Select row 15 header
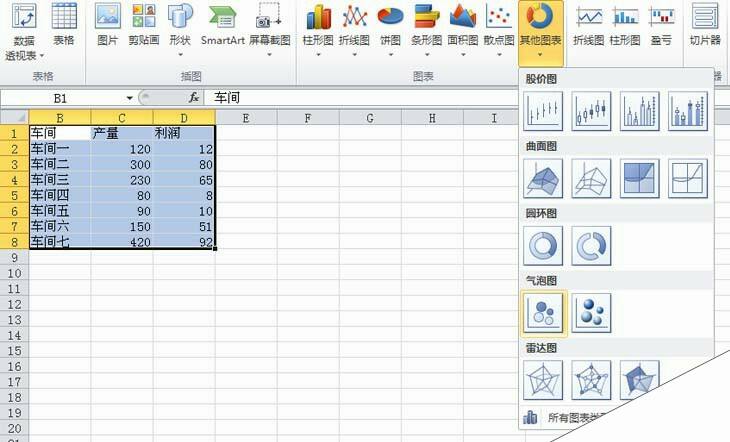 (x=14, y=351)
